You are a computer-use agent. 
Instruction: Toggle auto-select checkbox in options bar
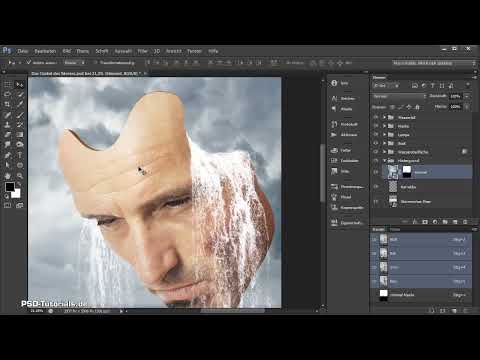[x=29, y=62]
